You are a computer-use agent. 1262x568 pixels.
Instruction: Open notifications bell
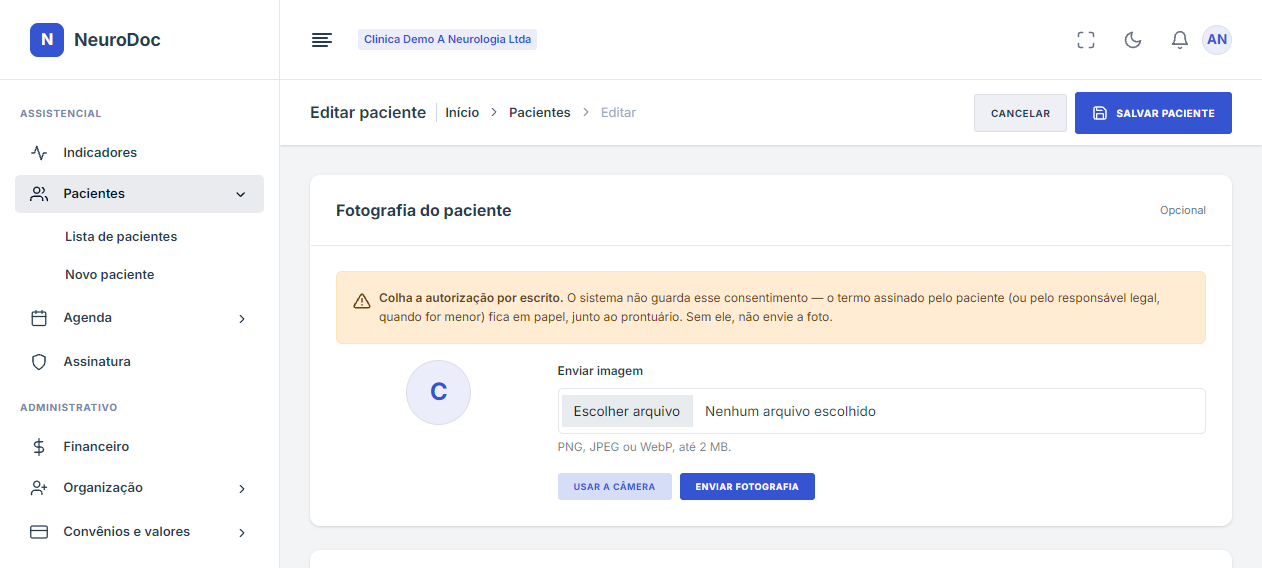[x=1180, y=40]
